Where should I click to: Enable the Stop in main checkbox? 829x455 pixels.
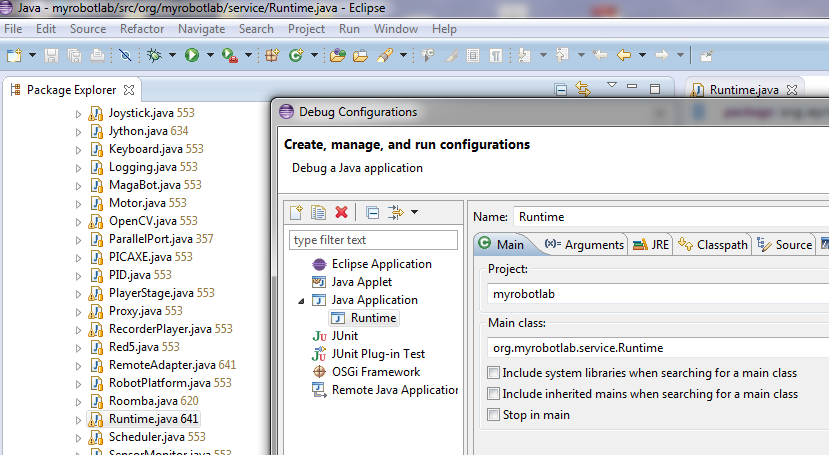coord(493,415)
